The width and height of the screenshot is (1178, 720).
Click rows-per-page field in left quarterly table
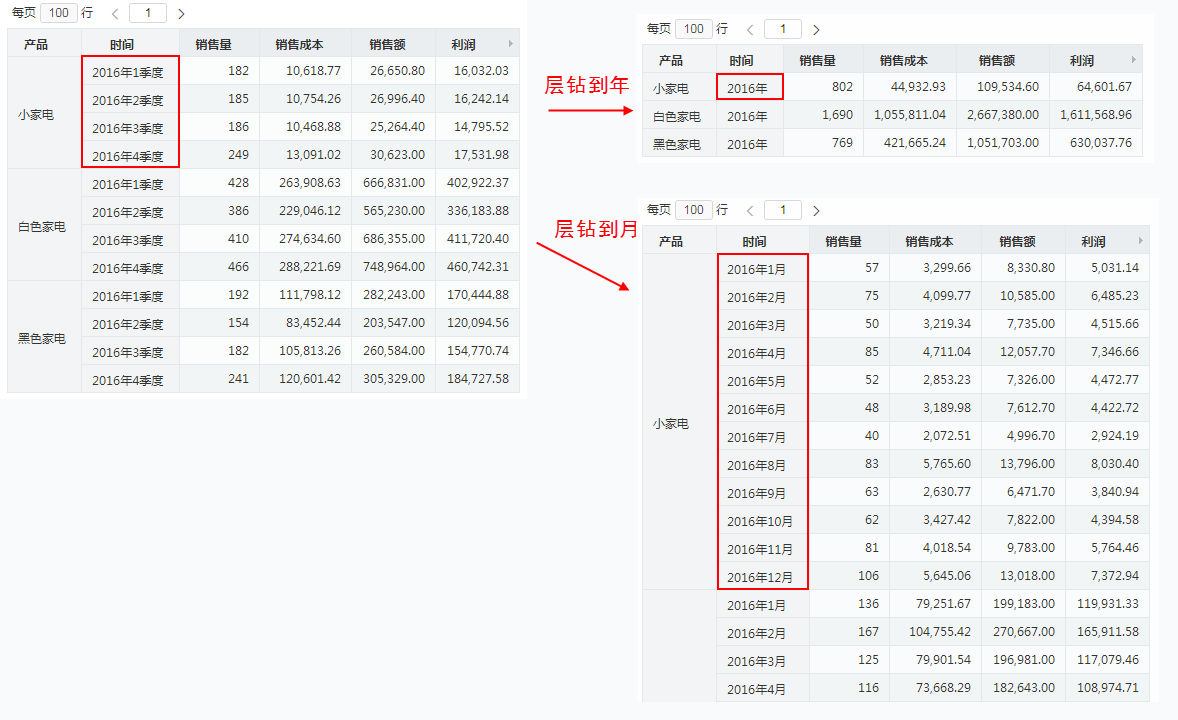point(59,13)
